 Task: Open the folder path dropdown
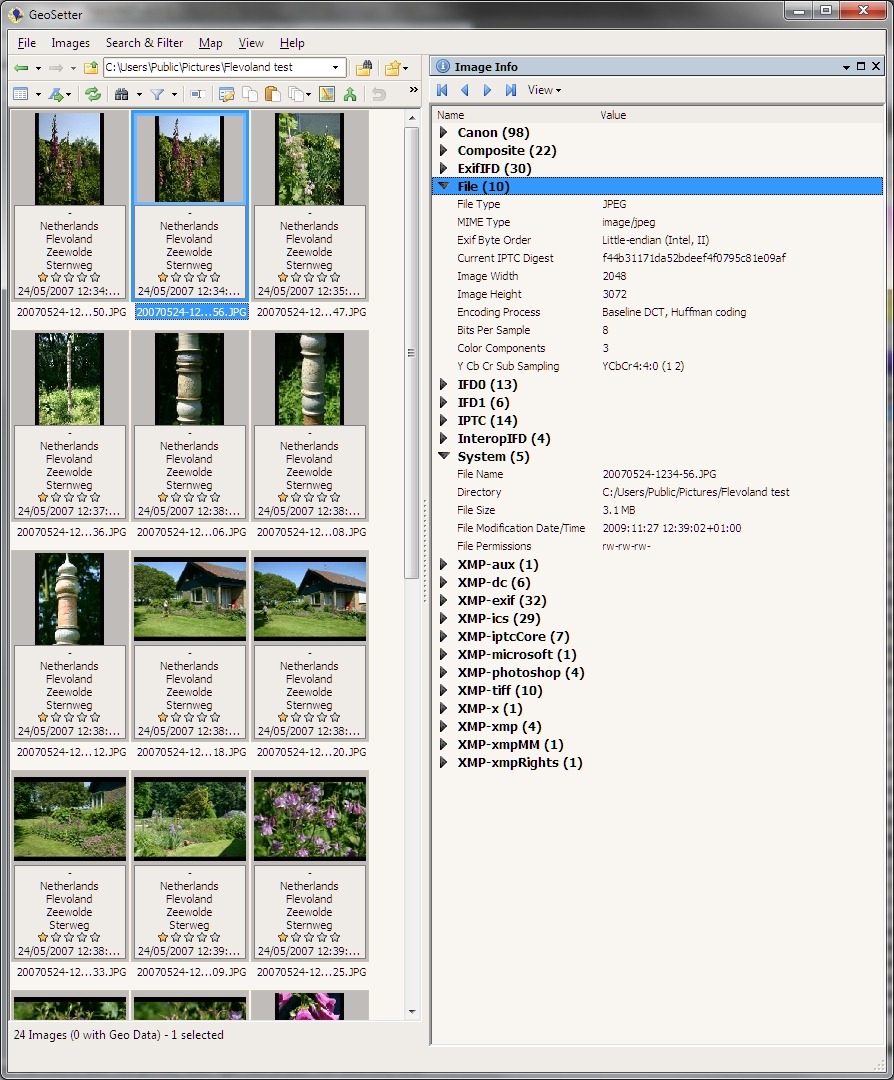click(x=336, y=68)
